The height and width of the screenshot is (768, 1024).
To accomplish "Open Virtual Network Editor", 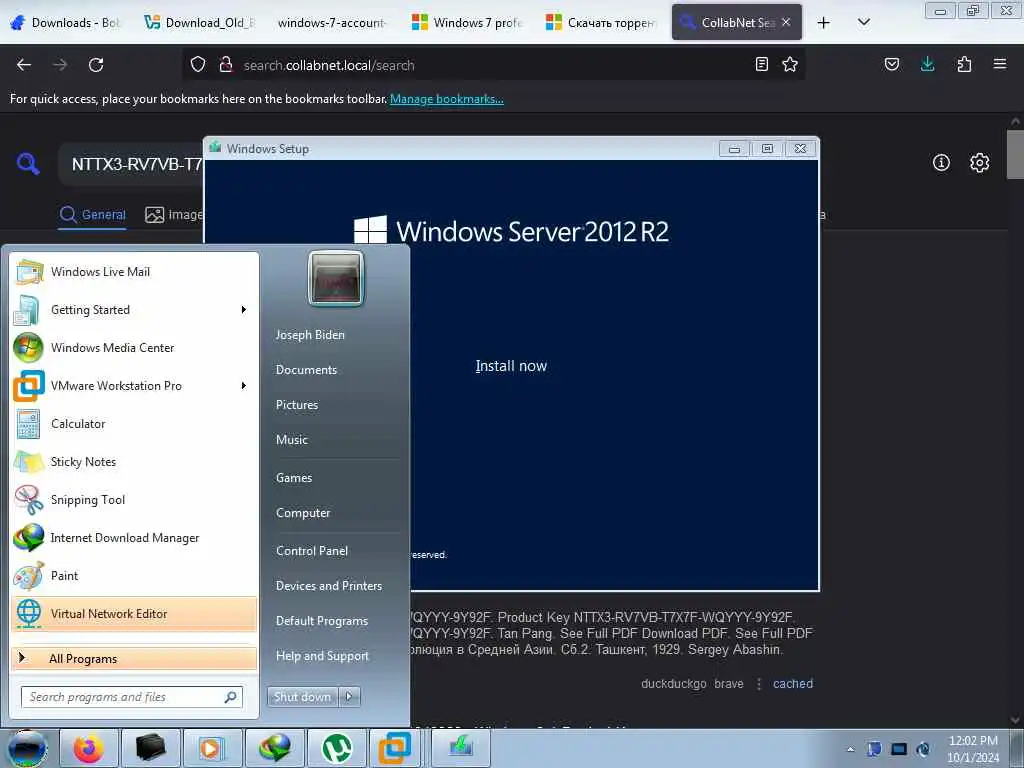I will coord(134,614).
